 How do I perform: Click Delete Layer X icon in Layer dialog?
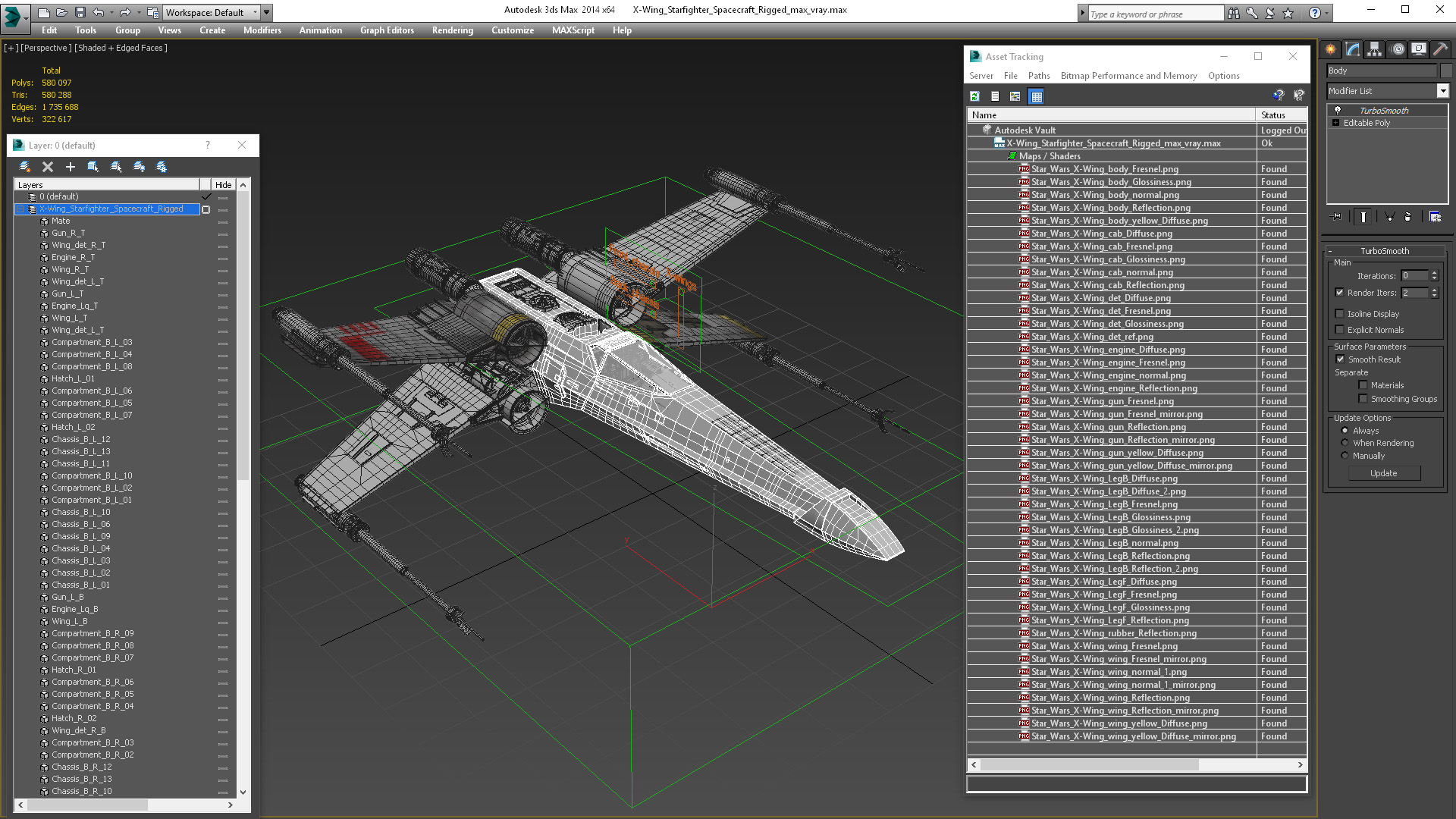pyautogui.click(x=48, y=167)
